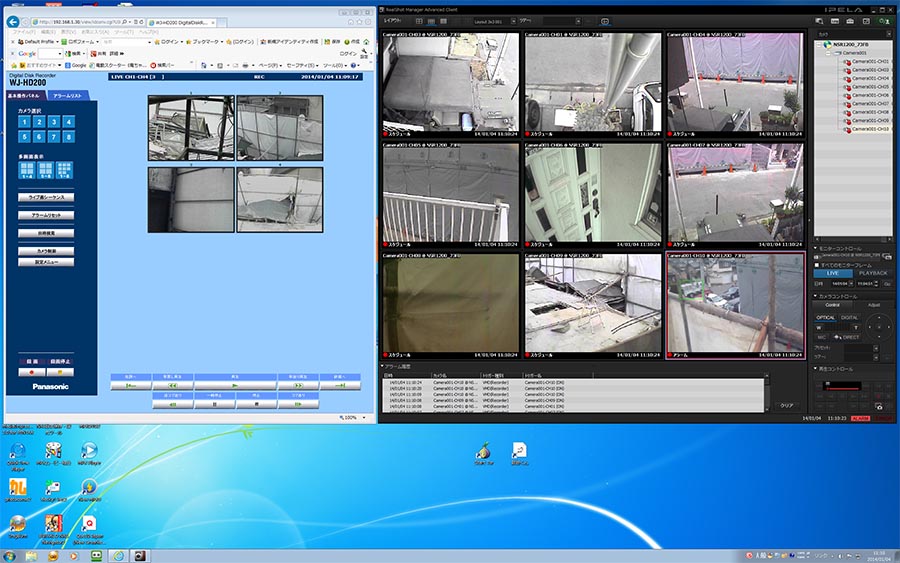The width and height of the screenshot is (900, 563).
Task: Select LIVE mode in monitor control
Action: [x=832, y=273]
